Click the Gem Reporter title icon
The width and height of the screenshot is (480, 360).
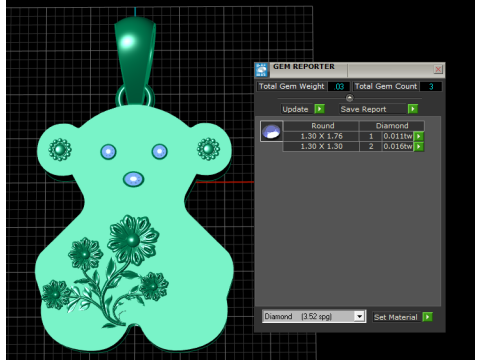261,70
